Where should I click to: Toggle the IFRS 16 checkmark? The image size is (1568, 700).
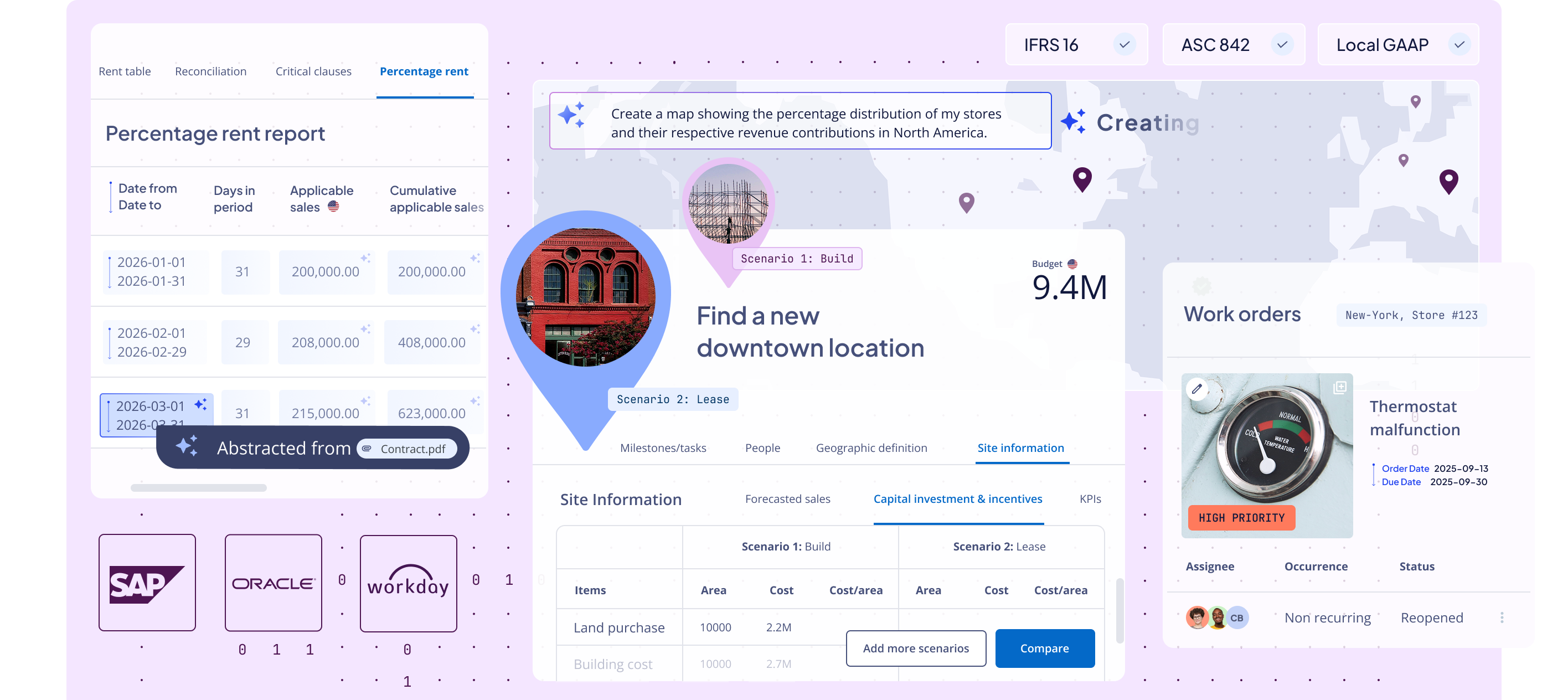tap(1125, 44)
